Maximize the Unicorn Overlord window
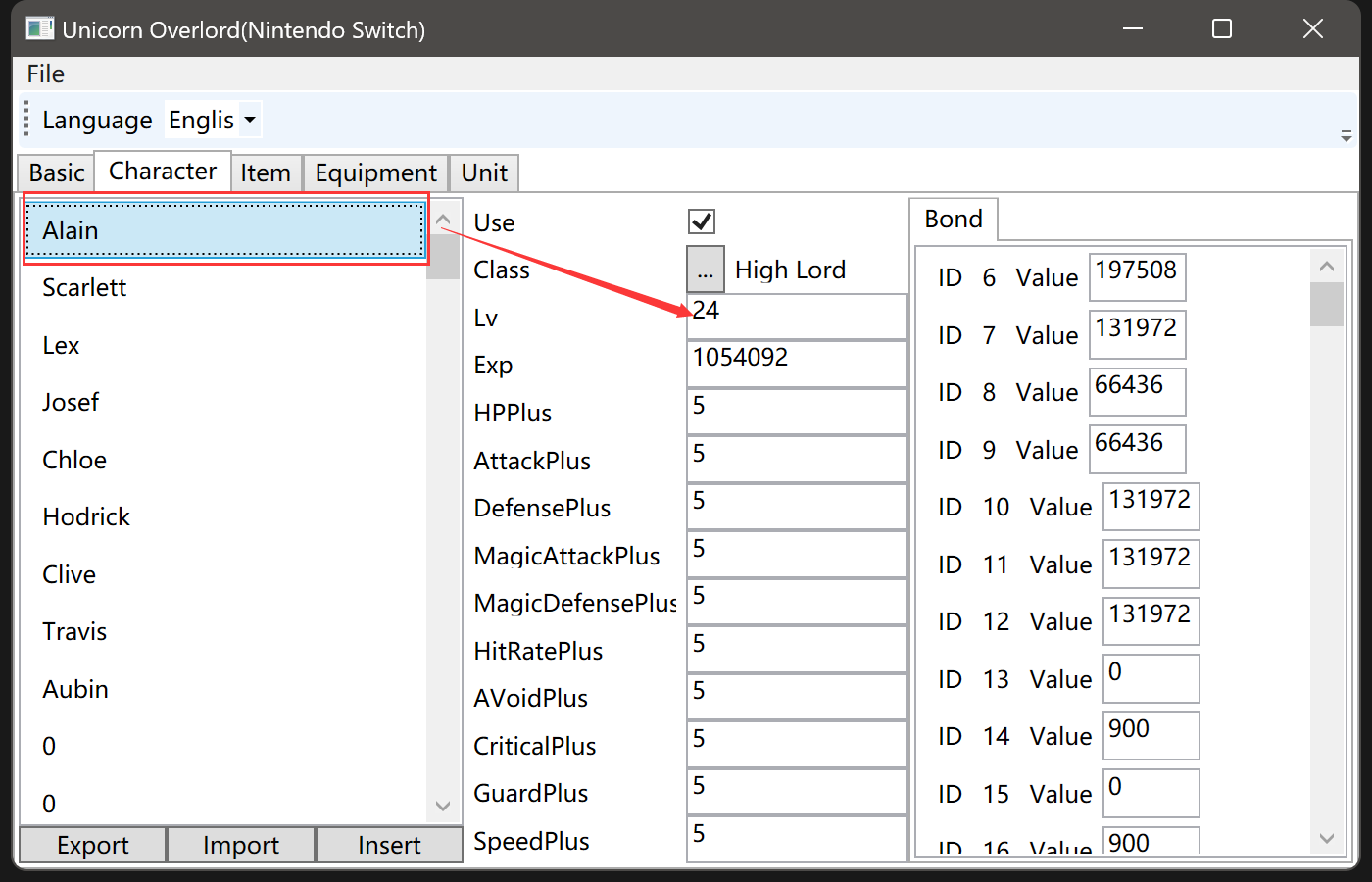 (x=1222, y=28)
